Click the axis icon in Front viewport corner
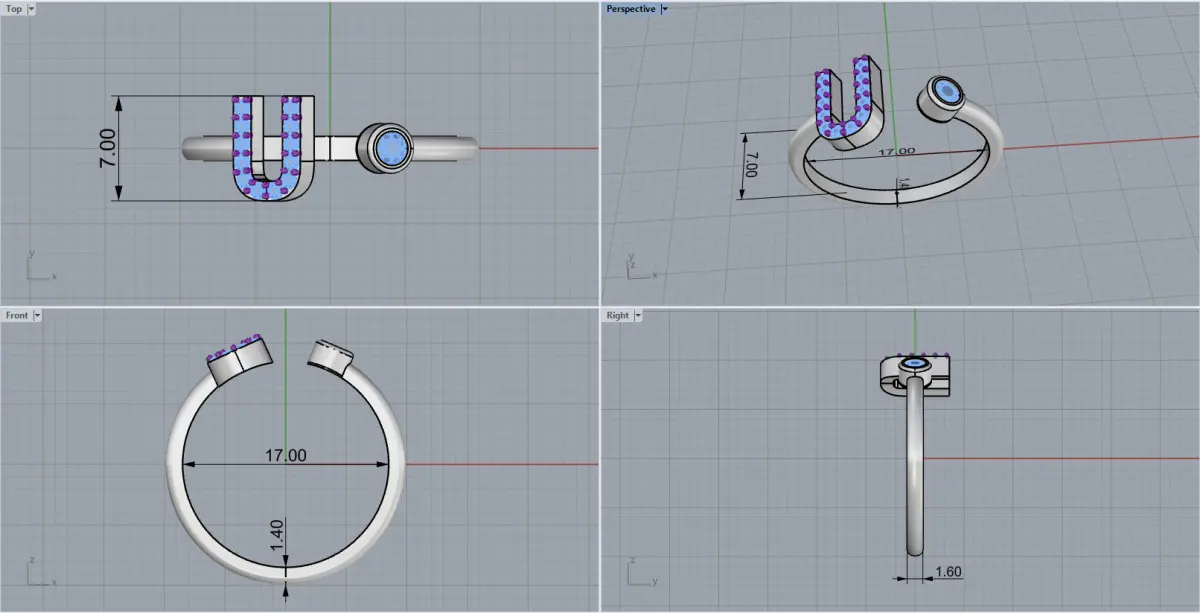Image resolution: width=1200 pixels, height=613 pixels. 41,572
